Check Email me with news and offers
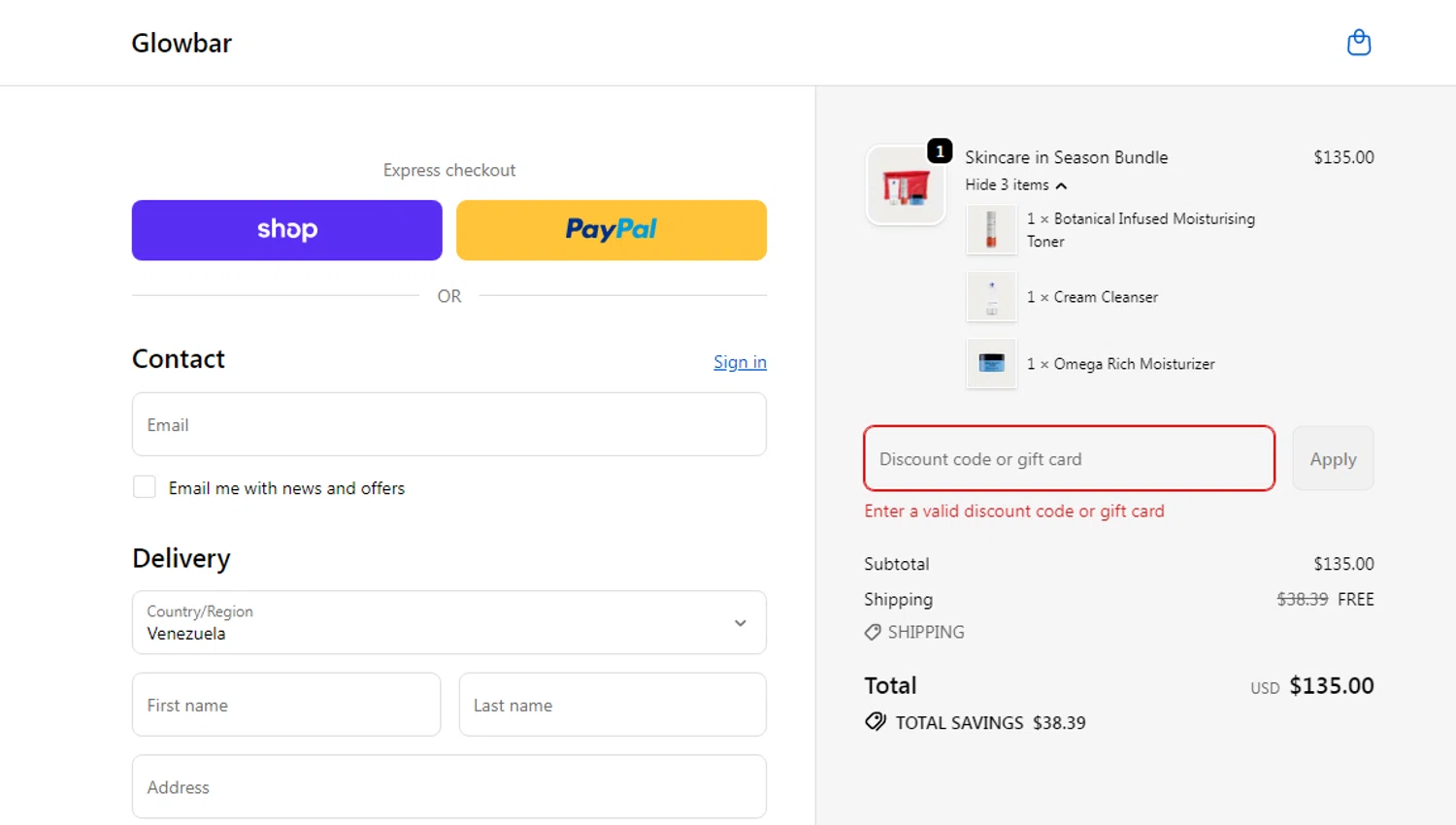The height and width of the screenshot is (825, 1456). (145, 487)
